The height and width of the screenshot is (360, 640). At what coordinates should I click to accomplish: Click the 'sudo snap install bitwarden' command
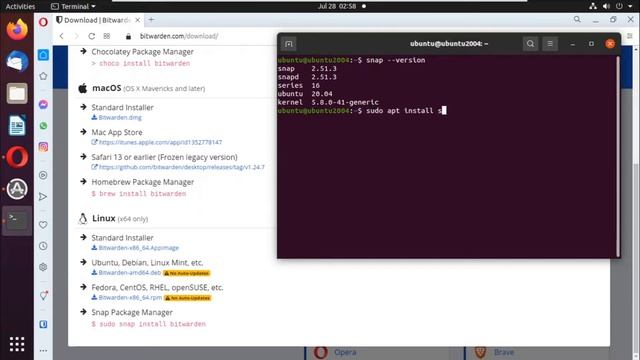tap(152, 324)
